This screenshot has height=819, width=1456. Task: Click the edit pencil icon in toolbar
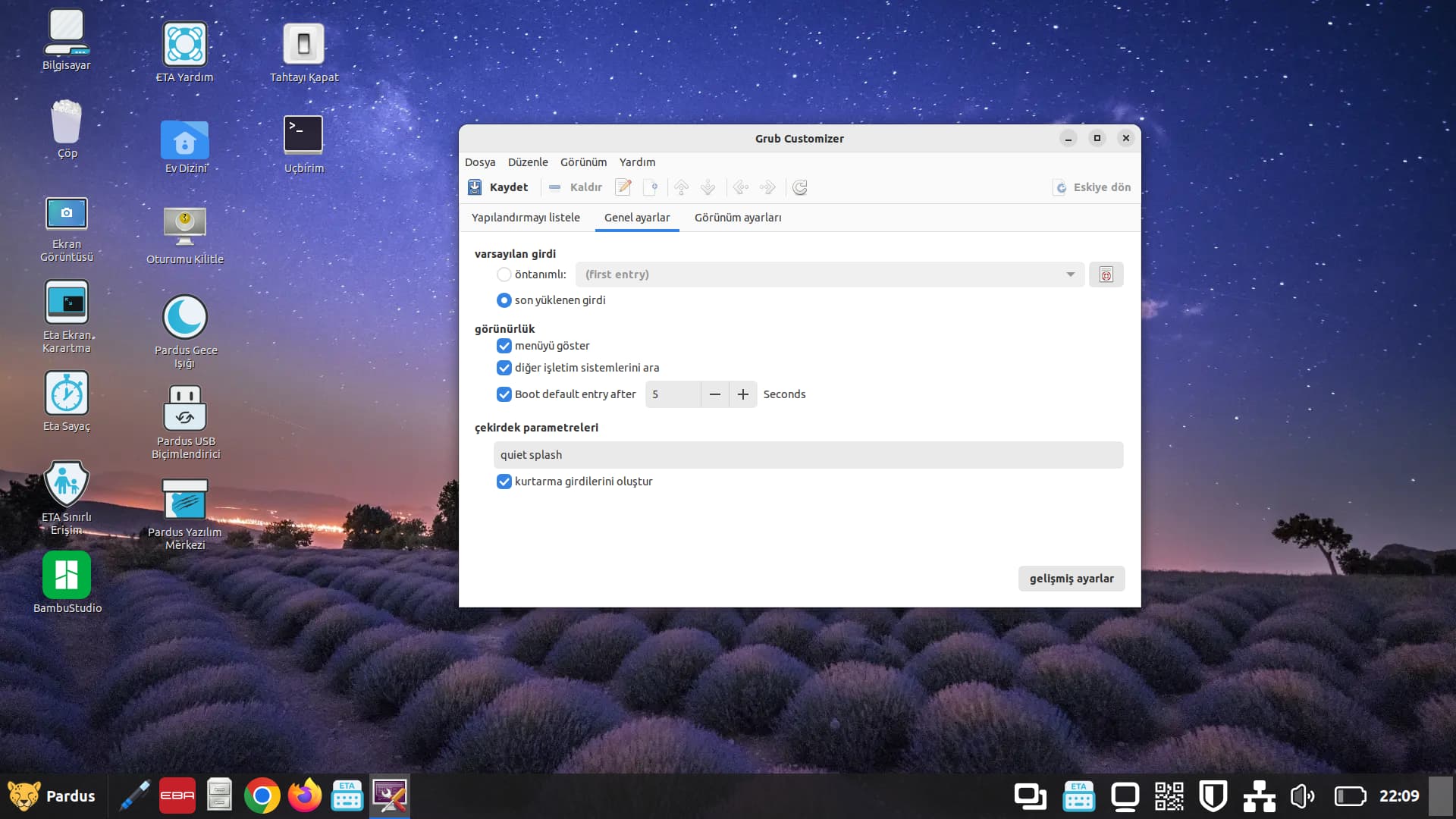(x=623, y=187)
